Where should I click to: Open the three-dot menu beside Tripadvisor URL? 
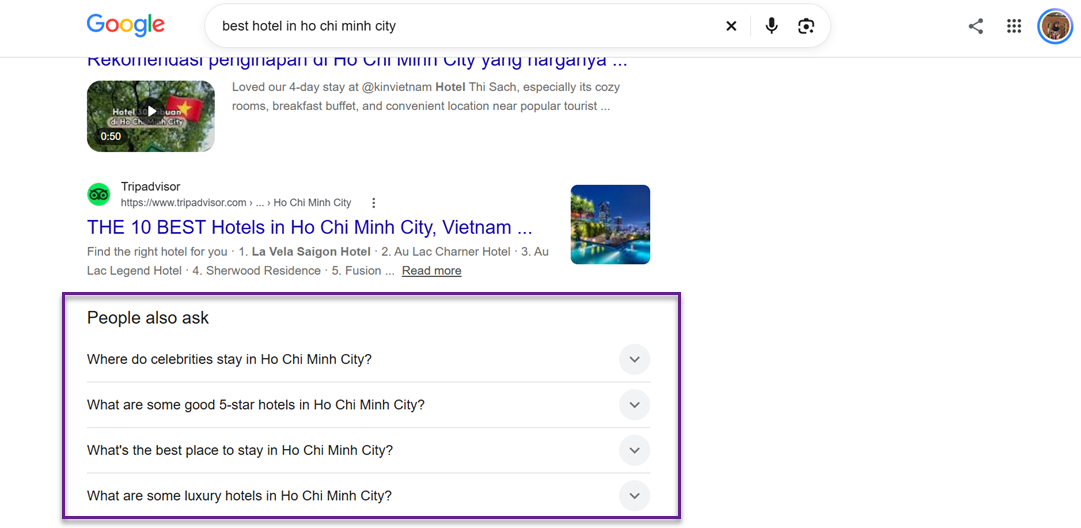click(374, 203)
